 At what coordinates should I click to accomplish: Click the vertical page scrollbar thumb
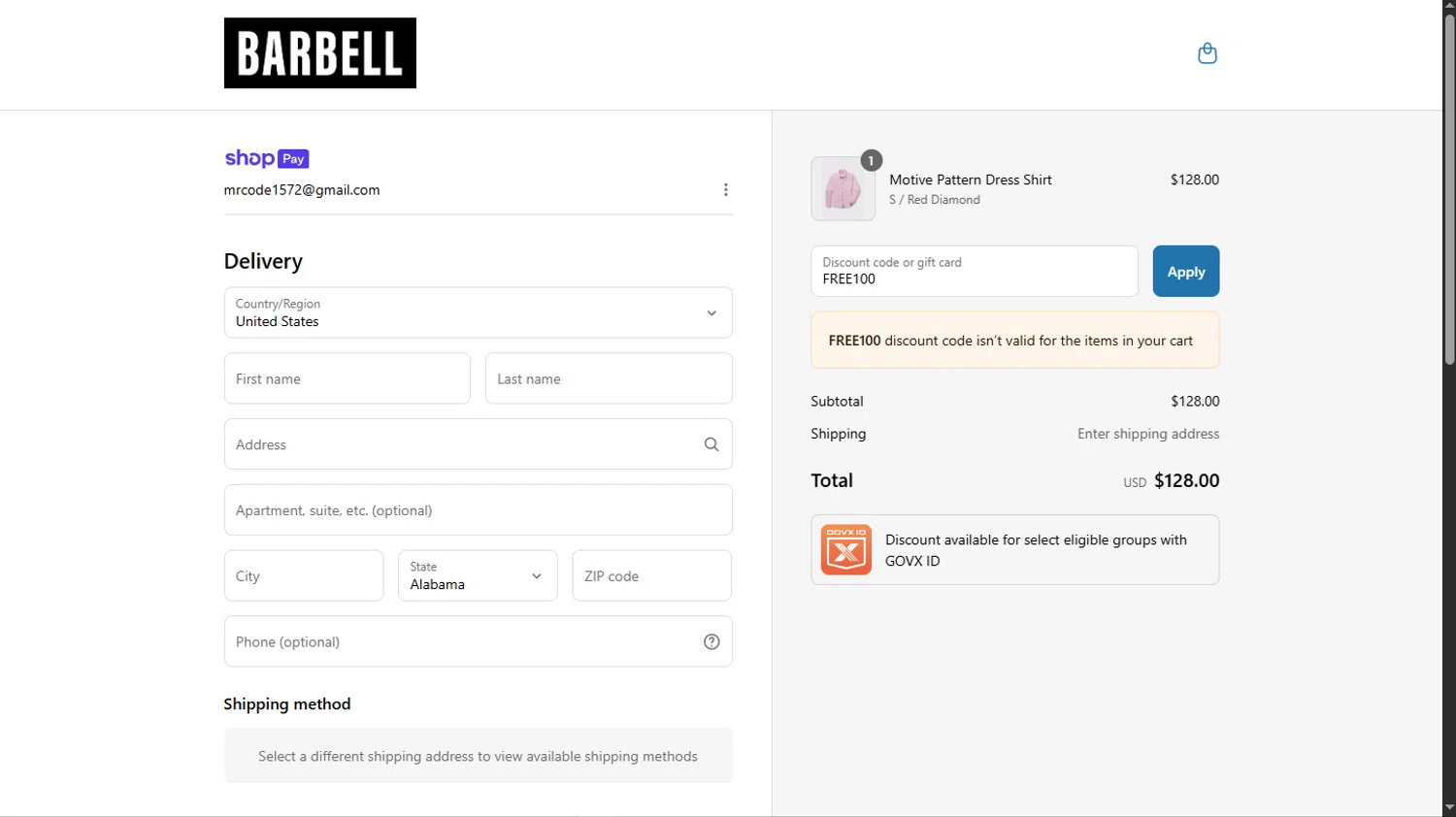1449,189
